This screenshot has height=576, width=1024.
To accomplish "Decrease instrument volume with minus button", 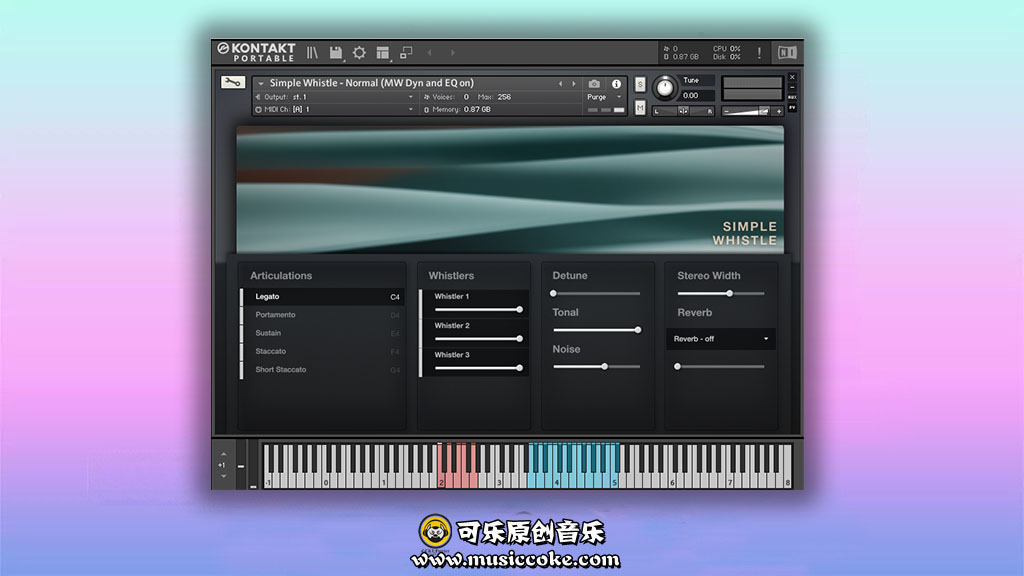I will click(726, 112).
